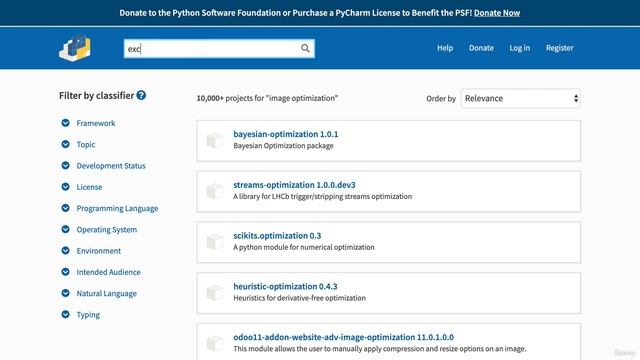Expand the Development Status chevron

point(65,165)
